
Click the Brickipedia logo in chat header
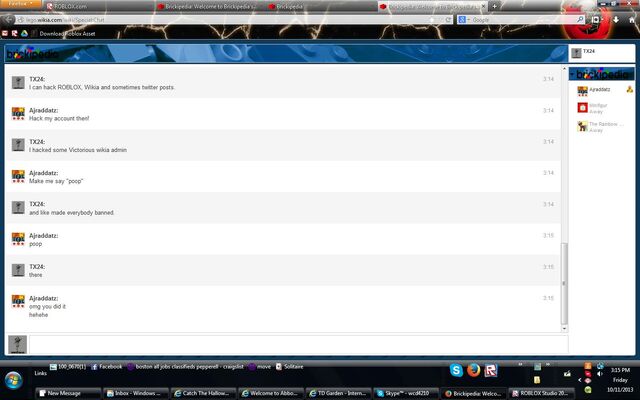click(x=33, y=54)
